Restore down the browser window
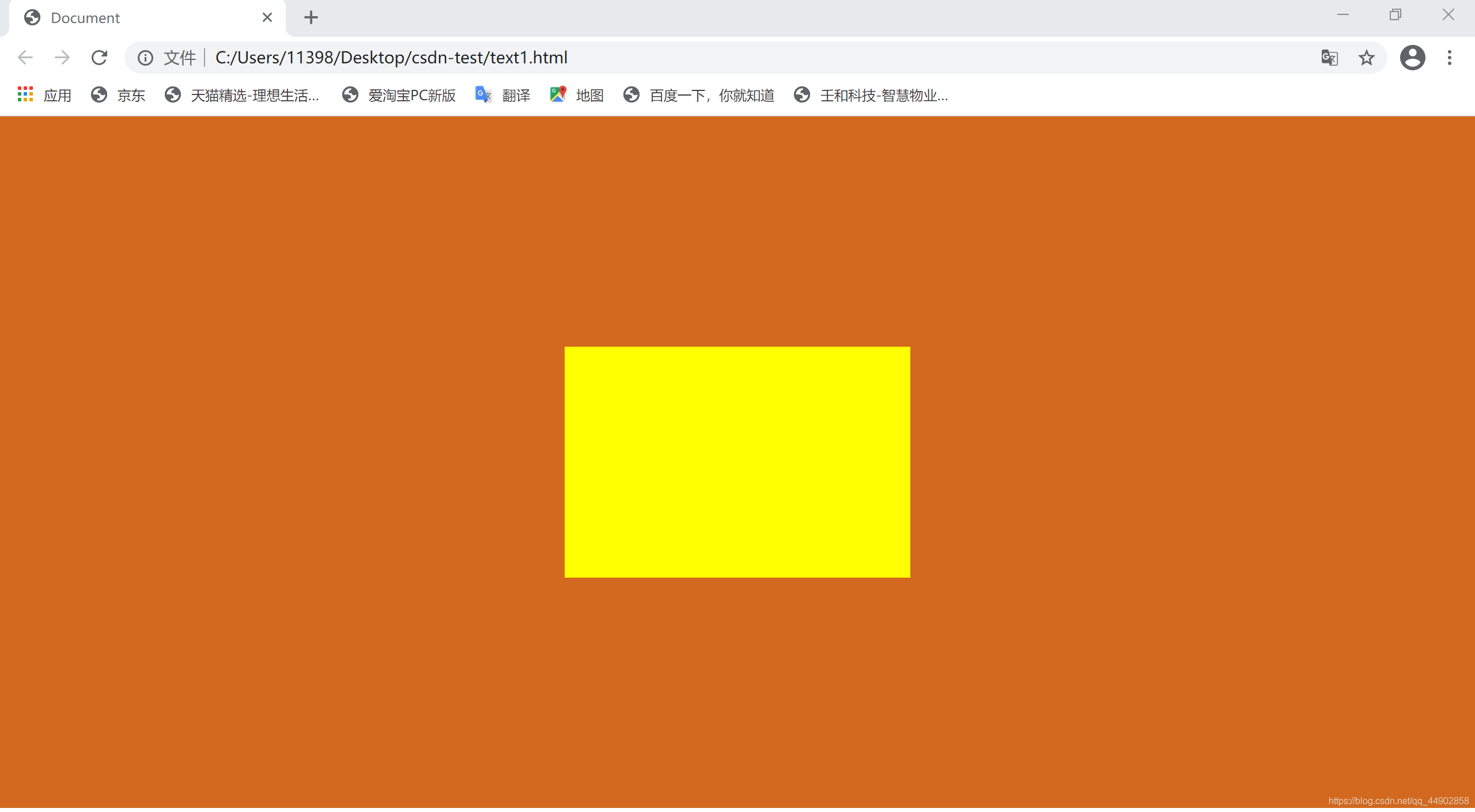The width and height of the screenshot is (1475, 812). pyautogui.click(x=1395, y=15)
